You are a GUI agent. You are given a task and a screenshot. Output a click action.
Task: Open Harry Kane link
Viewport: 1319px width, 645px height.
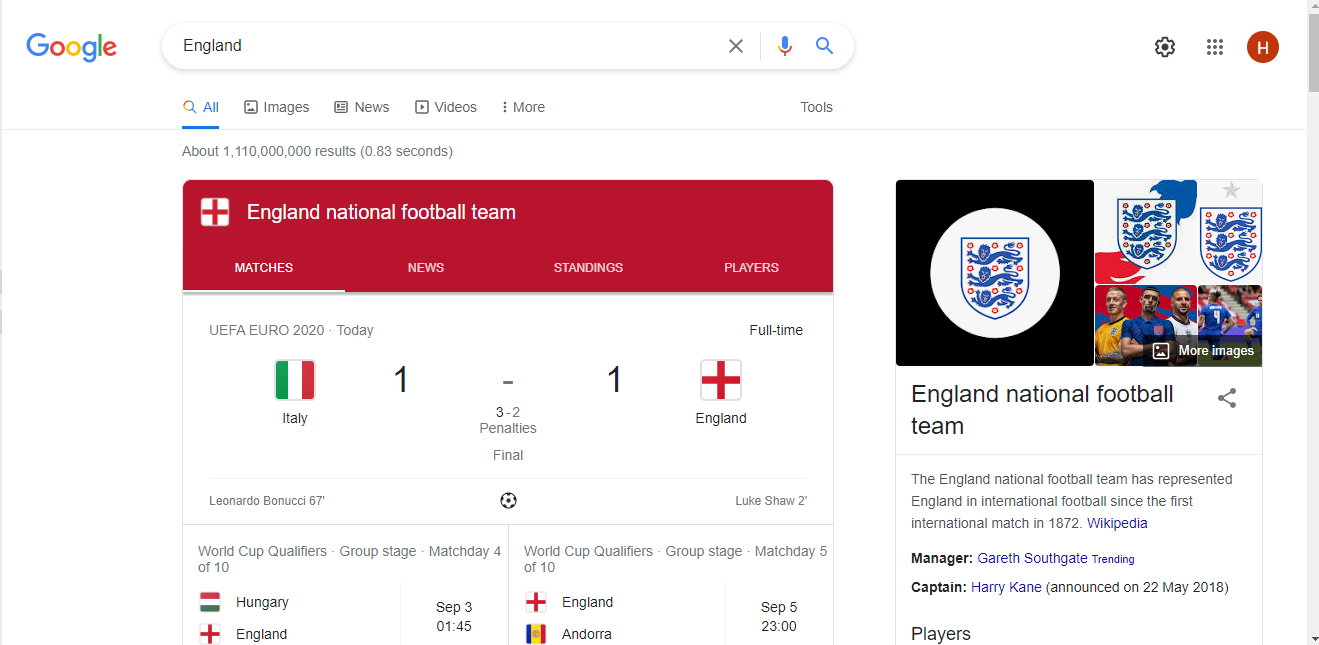pos(1006,587)
